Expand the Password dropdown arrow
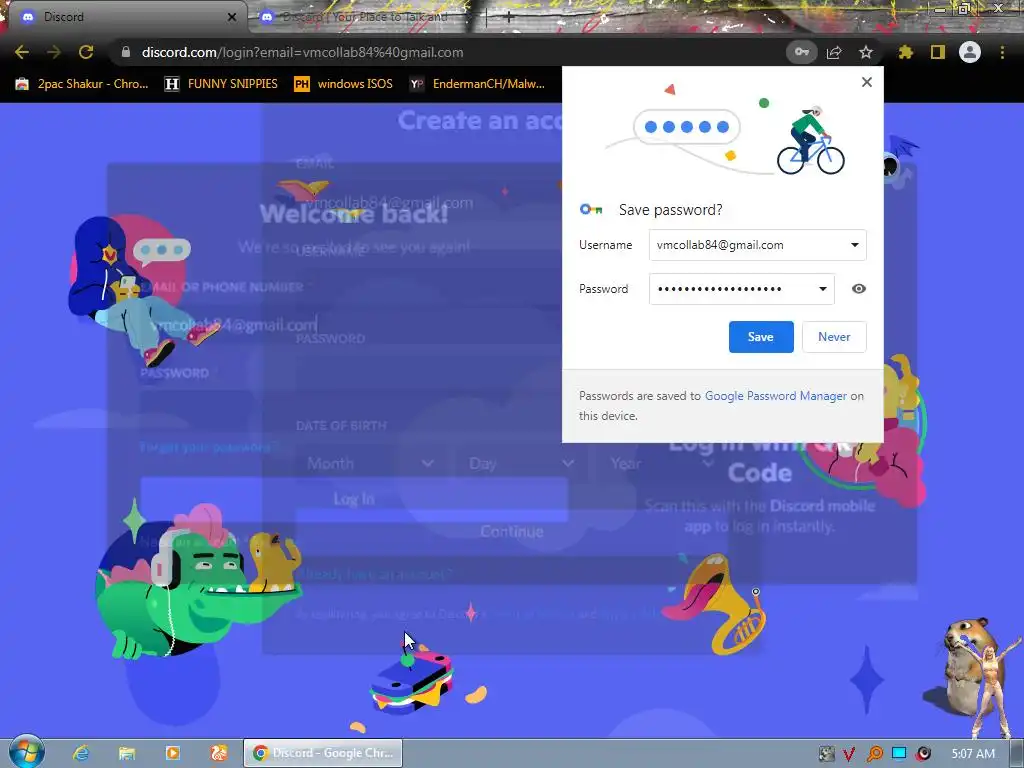 tap(823, 289)
